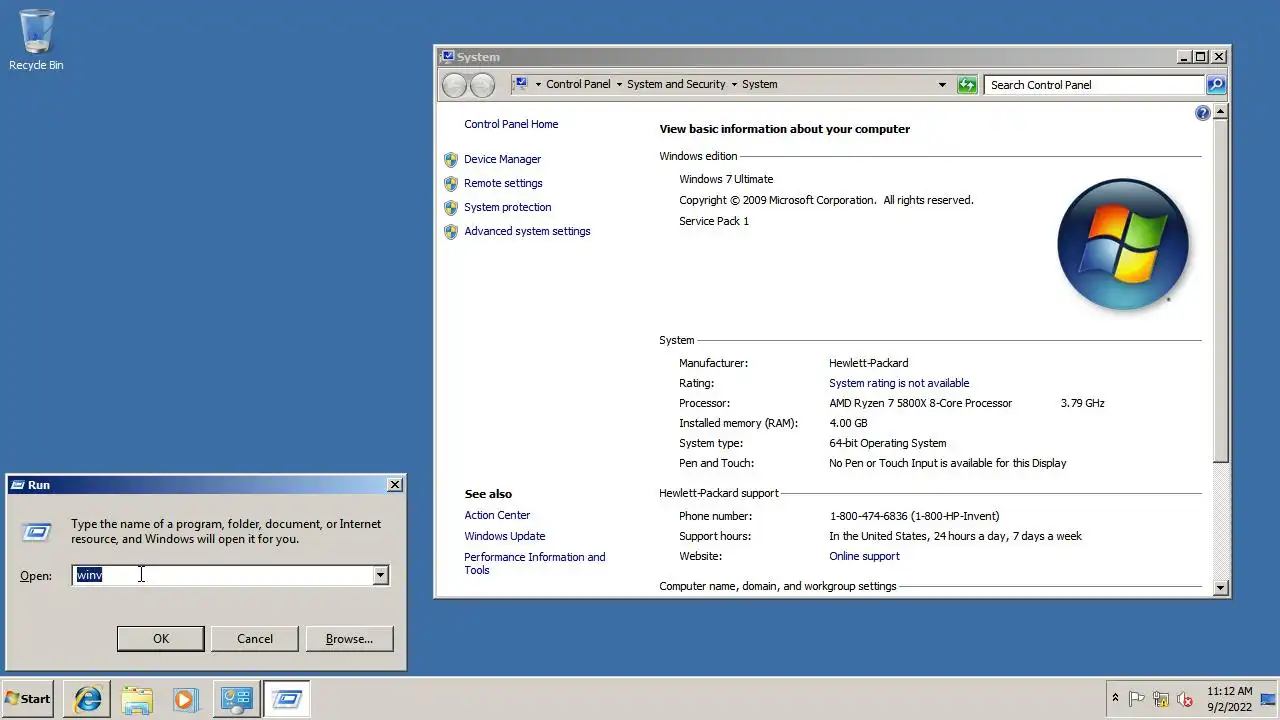Select the Run dialog taskbar icon
This screenshot has height=720, width=1280.
tap(287, 699)
